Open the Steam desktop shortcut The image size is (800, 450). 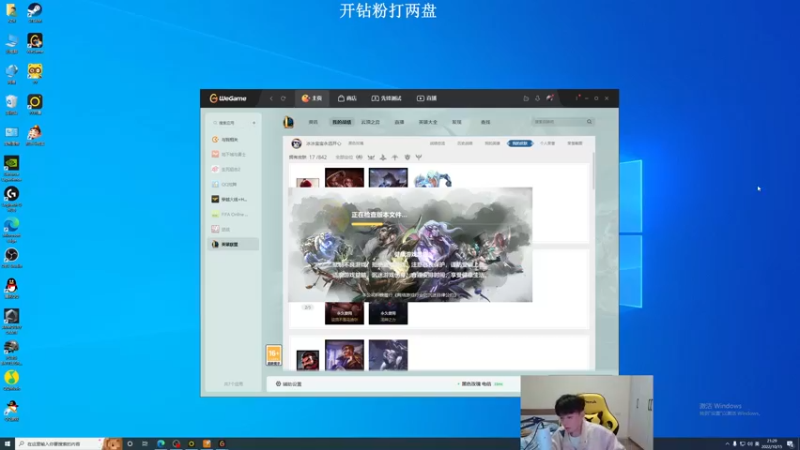click(x=35, y=12)
